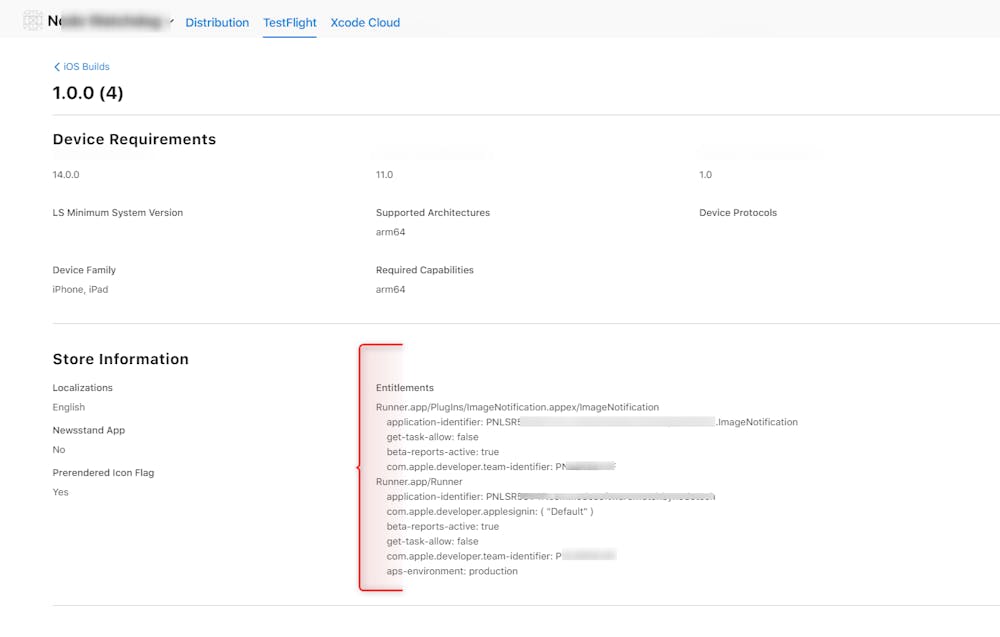
Task: Click the Required Capabilities label
Action: point(425,270)
